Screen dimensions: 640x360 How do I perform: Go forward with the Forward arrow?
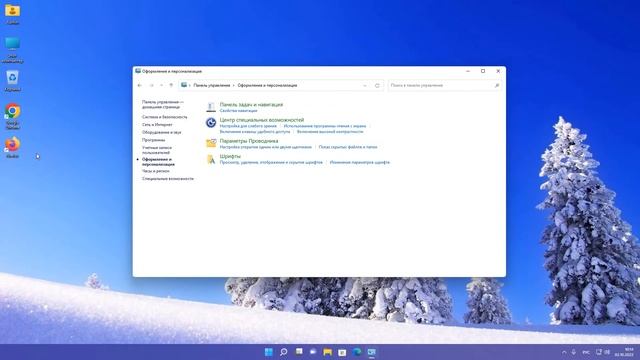coord(151,85)
